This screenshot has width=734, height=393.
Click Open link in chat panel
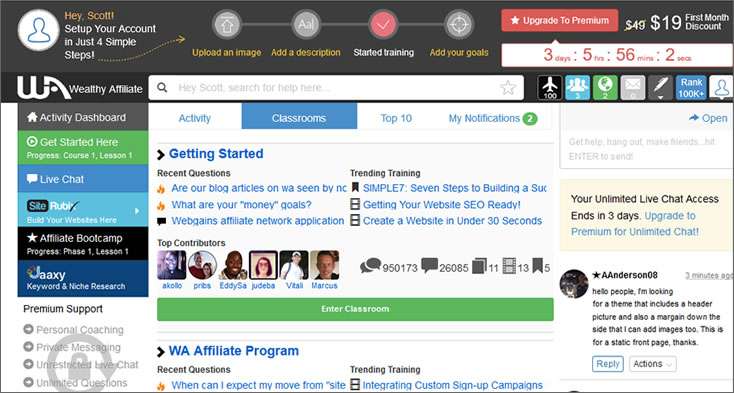(x=708, y=118)
